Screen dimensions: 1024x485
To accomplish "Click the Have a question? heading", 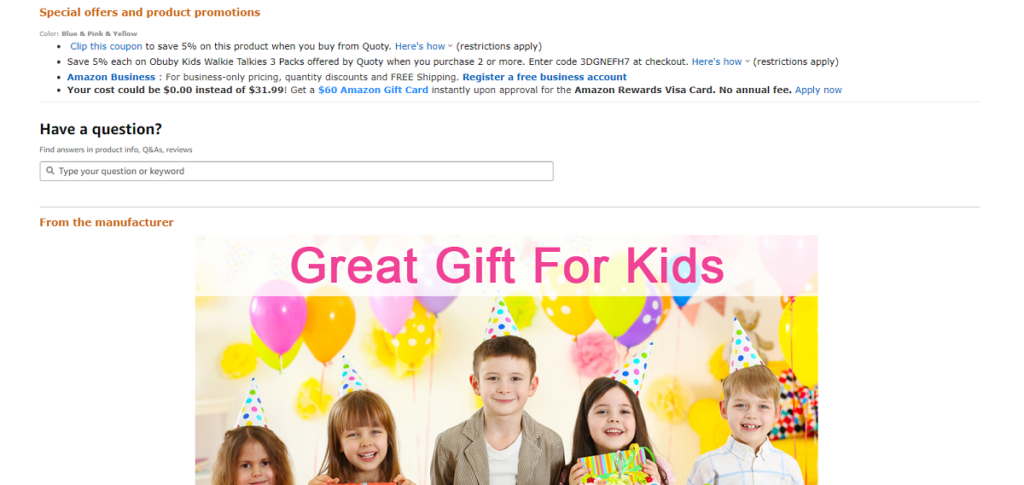I will (101, 129).
